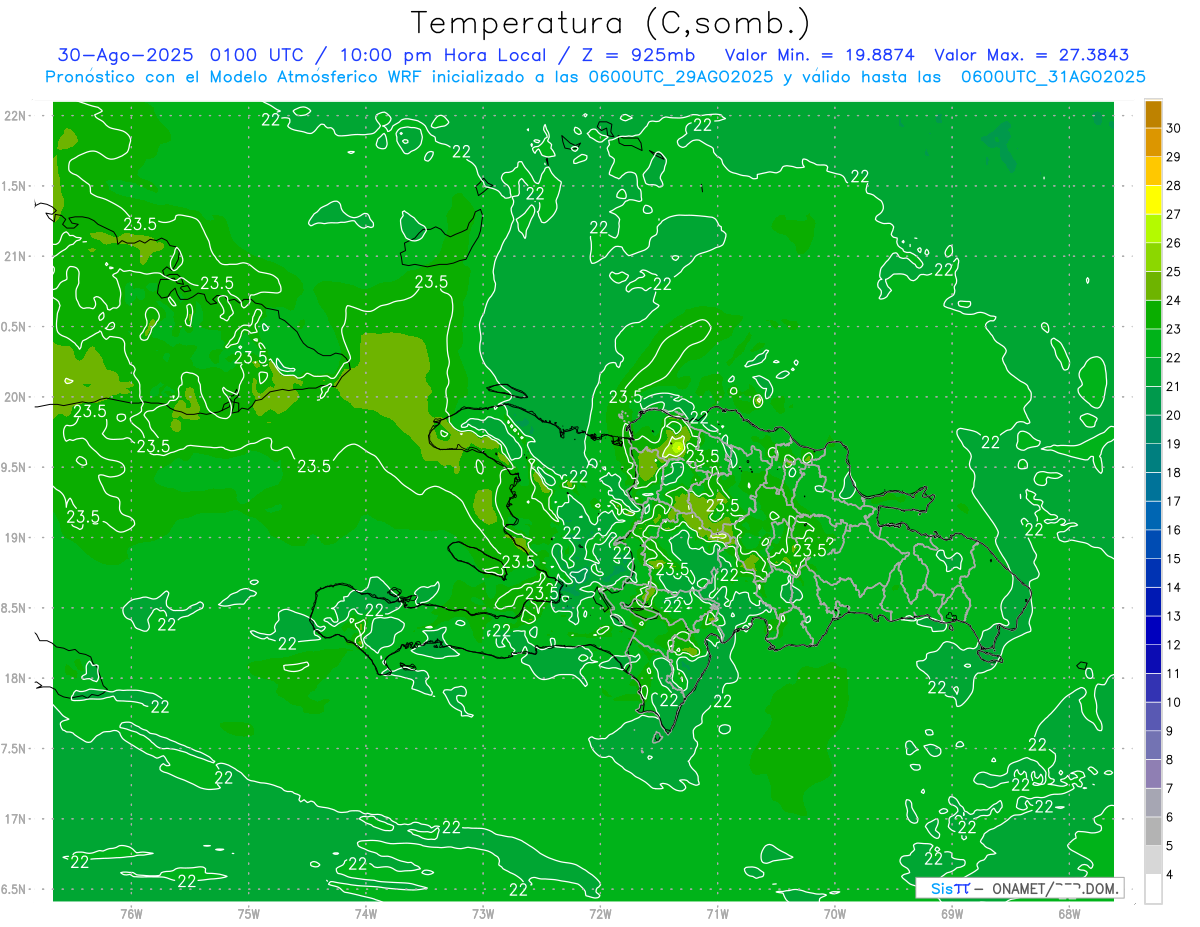Click the "19N" latitude axis label

point(17,537)
